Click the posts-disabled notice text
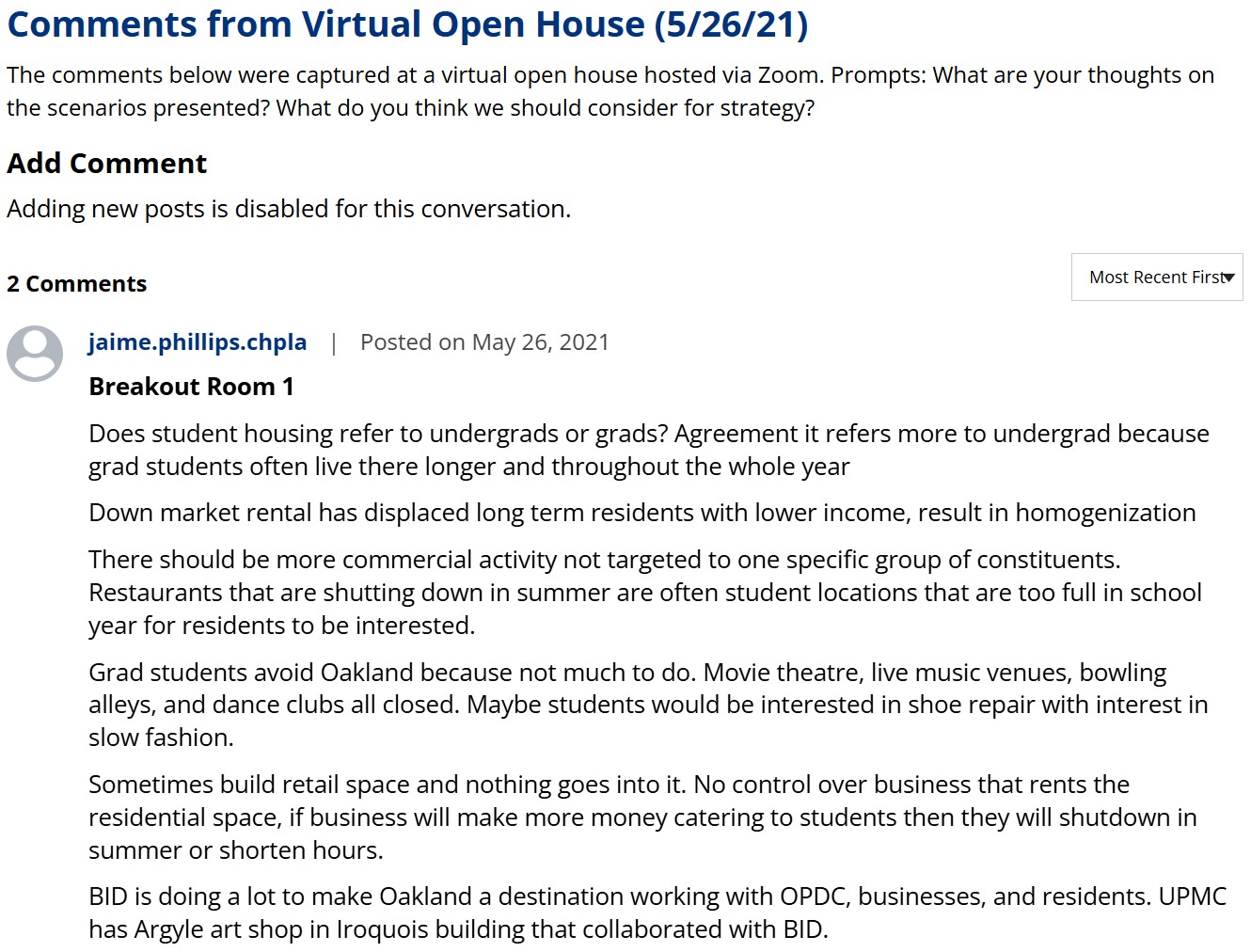This screenshot has width=1251, height=952. coord(289,209)
